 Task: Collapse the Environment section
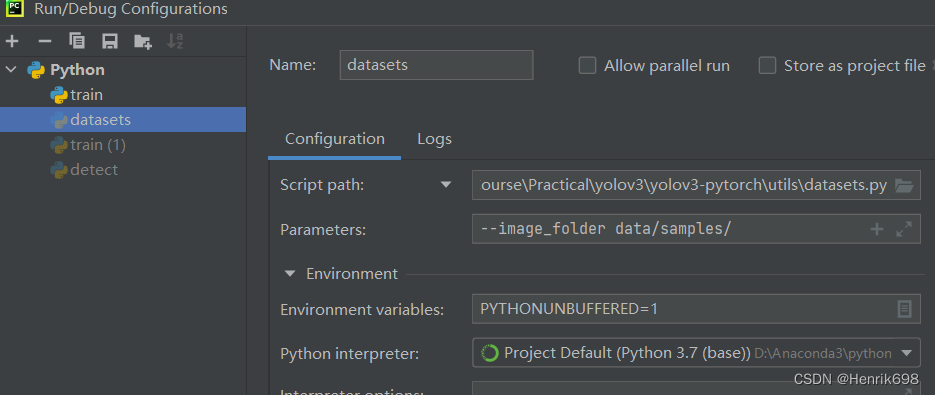290,274
